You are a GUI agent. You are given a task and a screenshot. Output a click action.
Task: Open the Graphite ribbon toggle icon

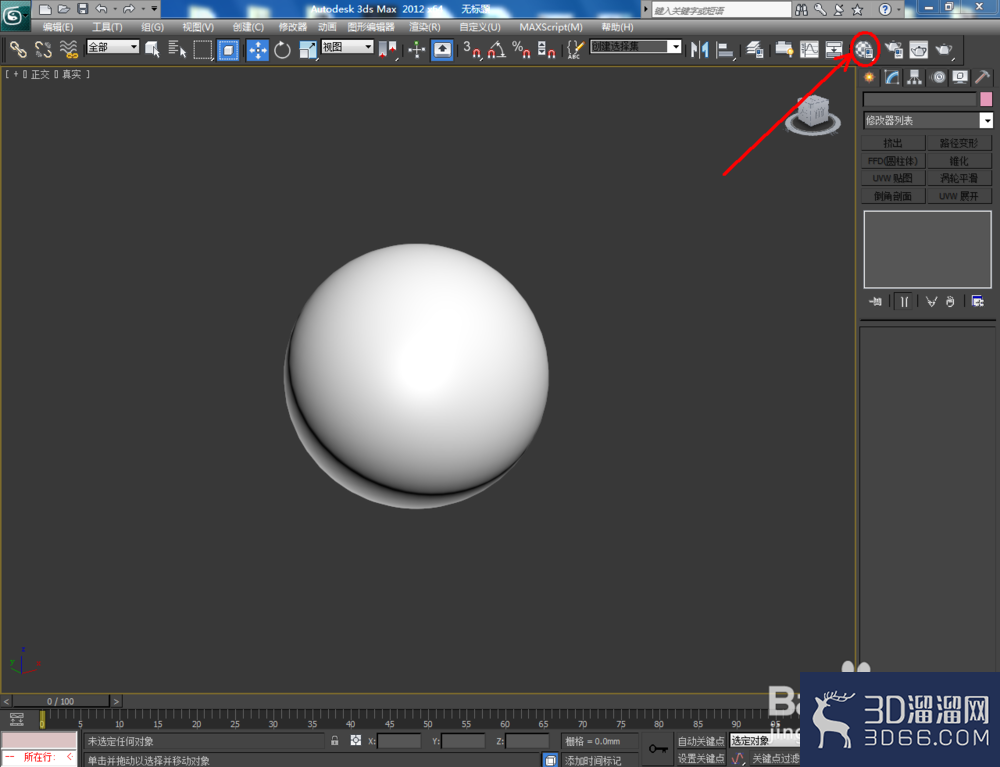784,49
